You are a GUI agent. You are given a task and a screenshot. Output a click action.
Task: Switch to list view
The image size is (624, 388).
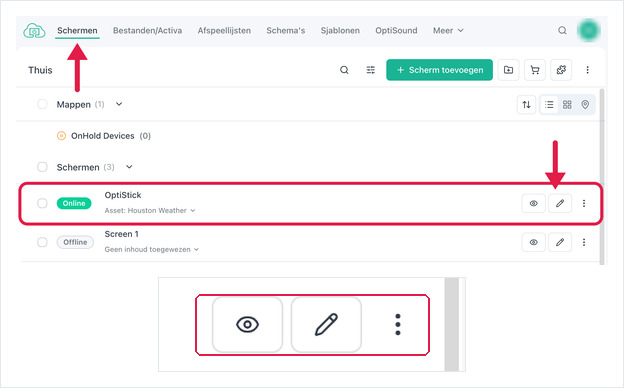[x=549, y=105]
